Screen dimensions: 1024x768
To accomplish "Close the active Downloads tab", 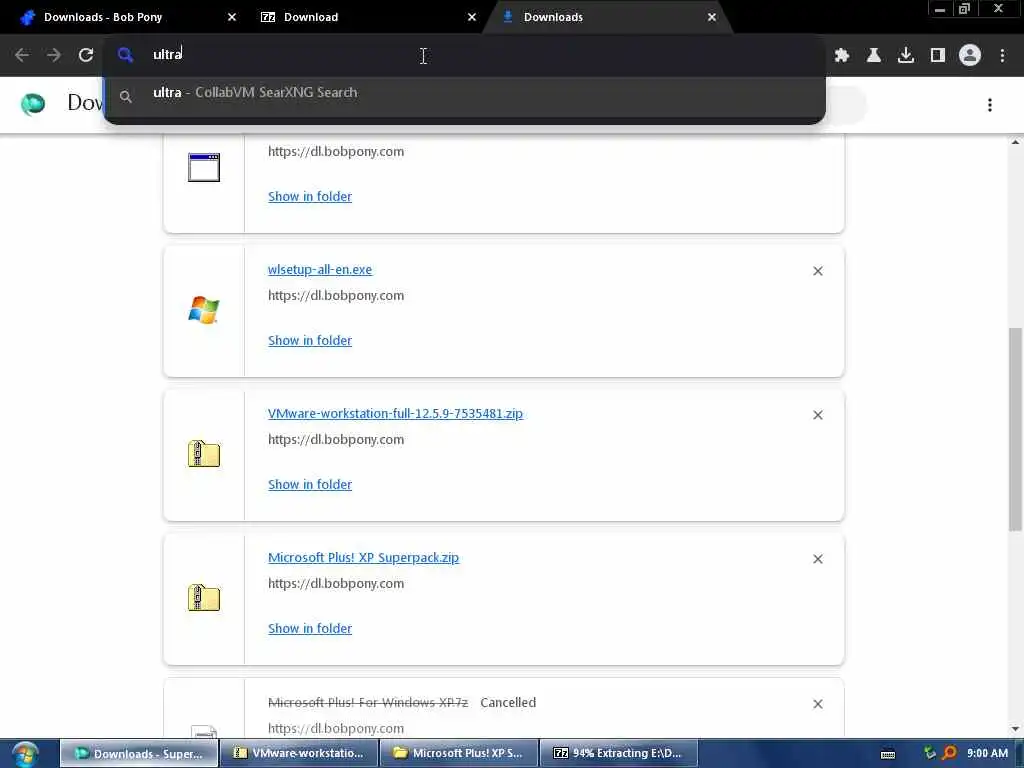I will 712,18.
